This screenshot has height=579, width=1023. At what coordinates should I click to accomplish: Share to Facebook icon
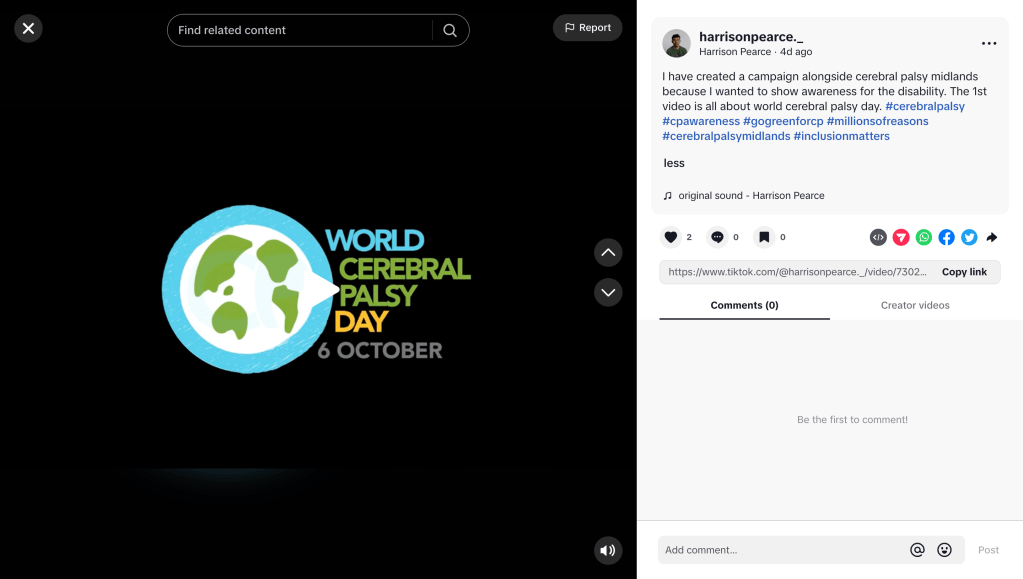point(947,237)
